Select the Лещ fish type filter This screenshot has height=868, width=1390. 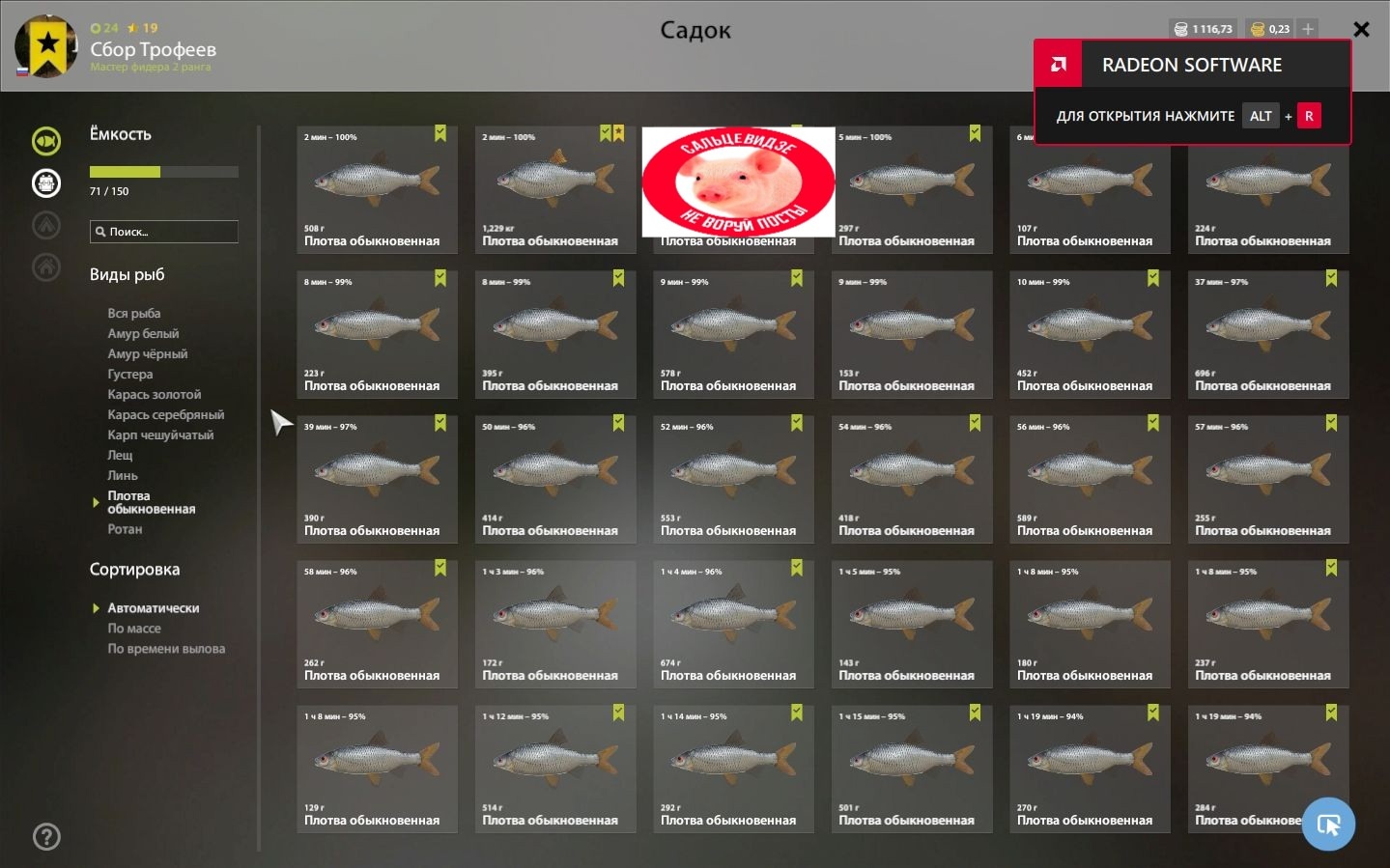[x=121, y=455]
